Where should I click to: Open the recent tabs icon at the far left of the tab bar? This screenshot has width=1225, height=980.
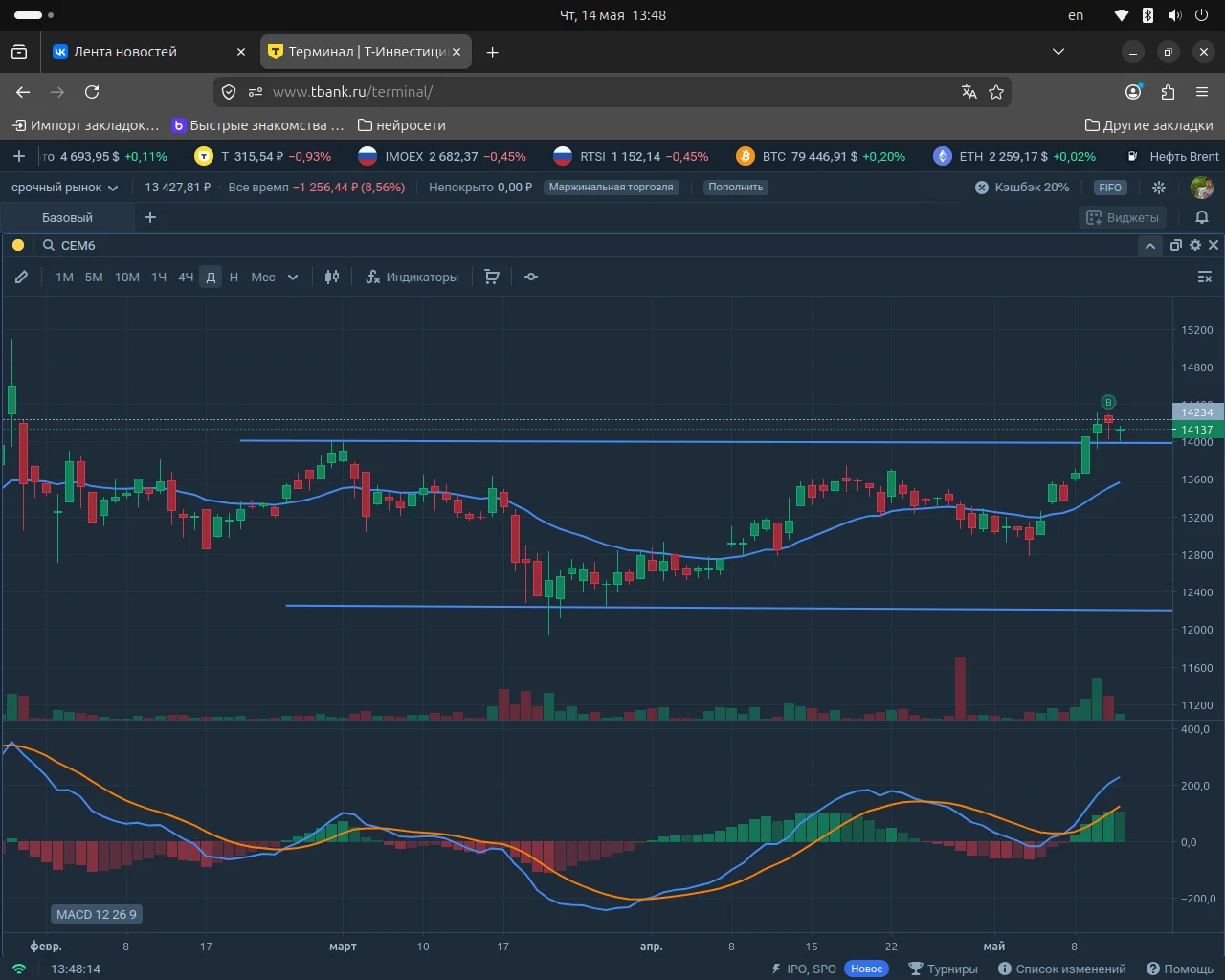[x=19, y=52]
